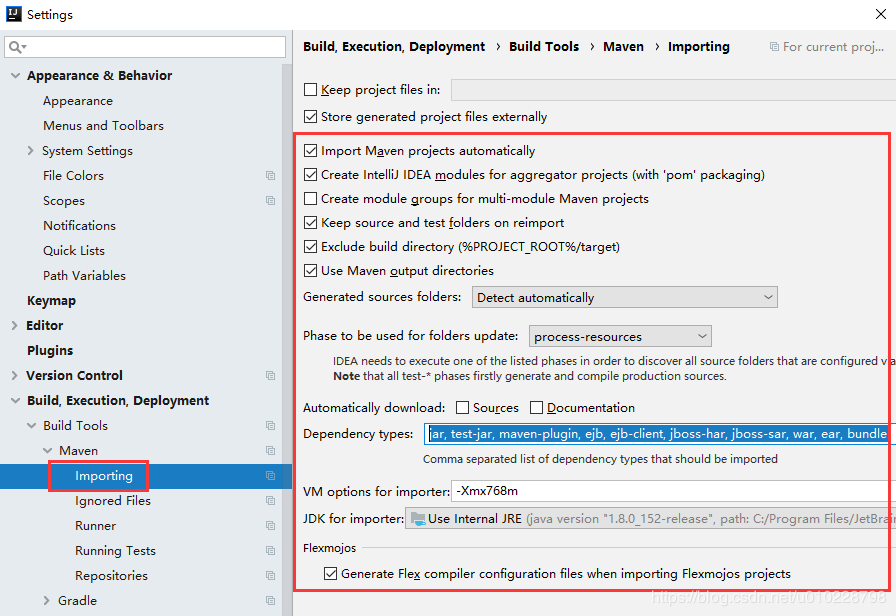896x616 pixels.
Task: Open Quick Lists settings
Action: 74,251
